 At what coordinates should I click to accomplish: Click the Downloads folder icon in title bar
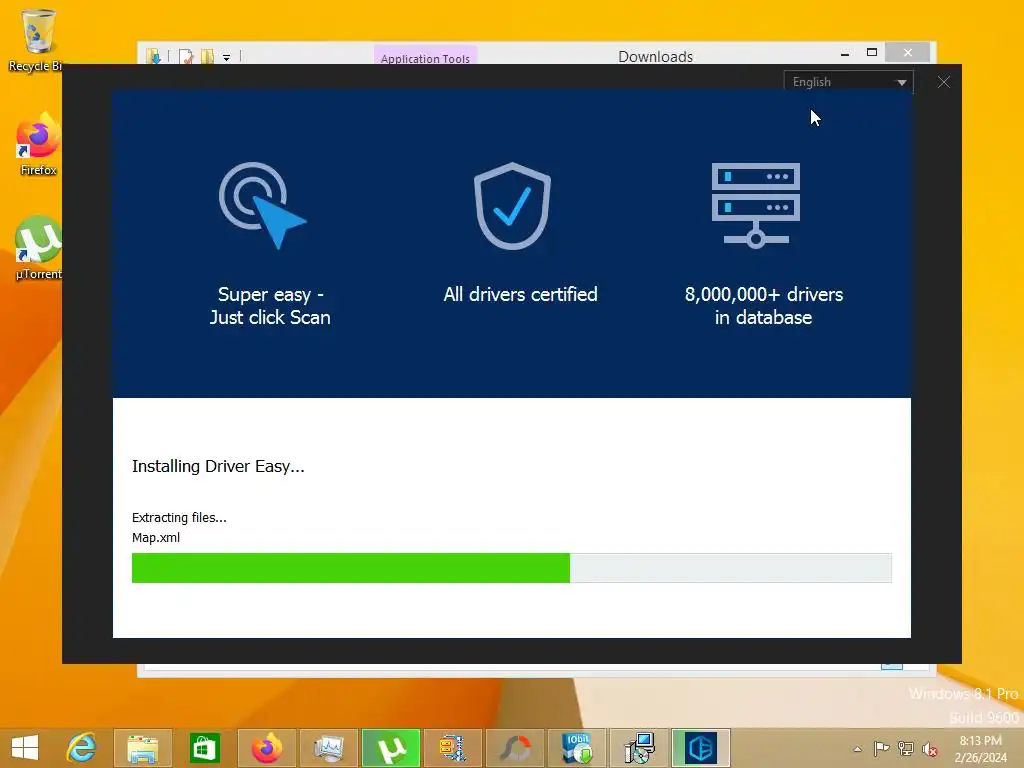point(154,56)
